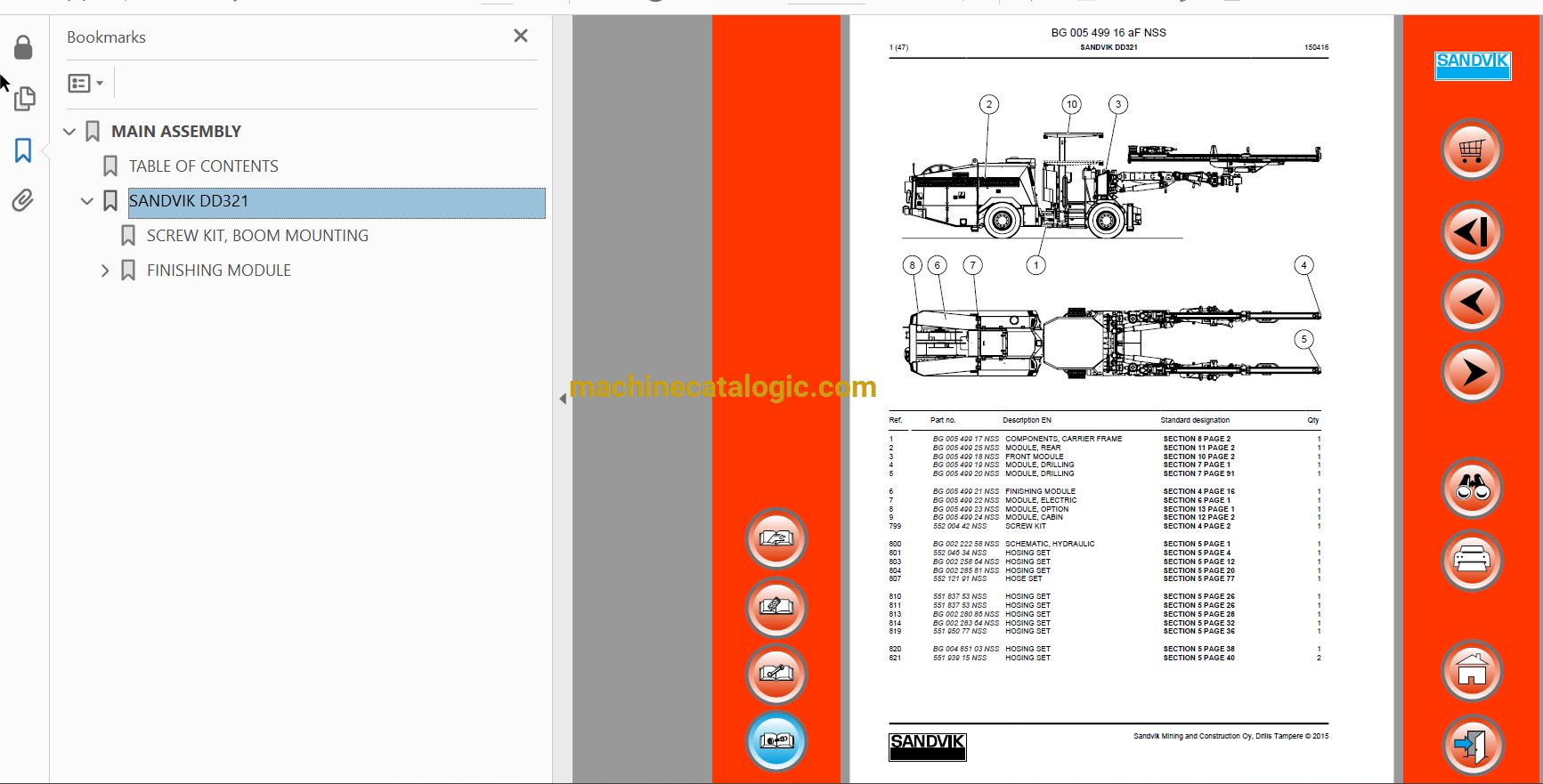Click the HOSE SET description

(x=1024, y=578)
